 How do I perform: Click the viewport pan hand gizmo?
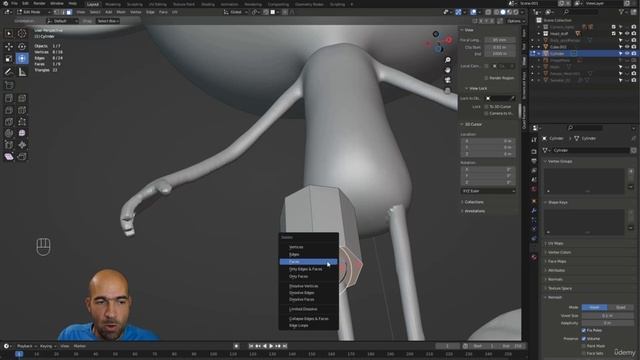coord(448,70)
